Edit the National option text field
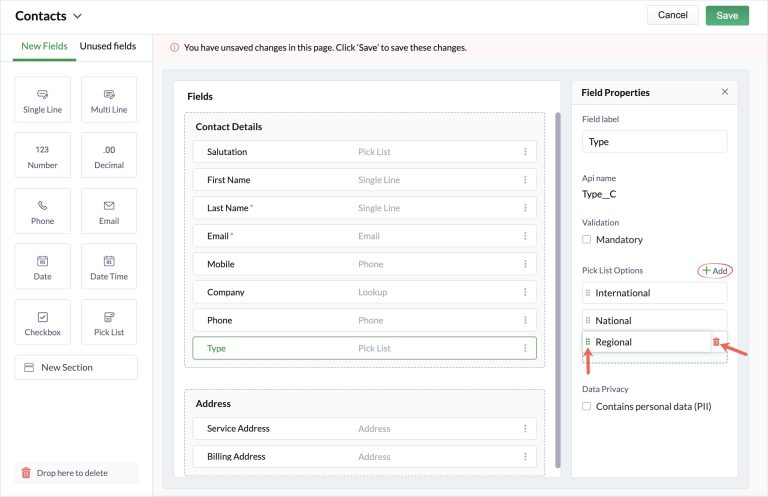768x497 pixels. [654, 321]
